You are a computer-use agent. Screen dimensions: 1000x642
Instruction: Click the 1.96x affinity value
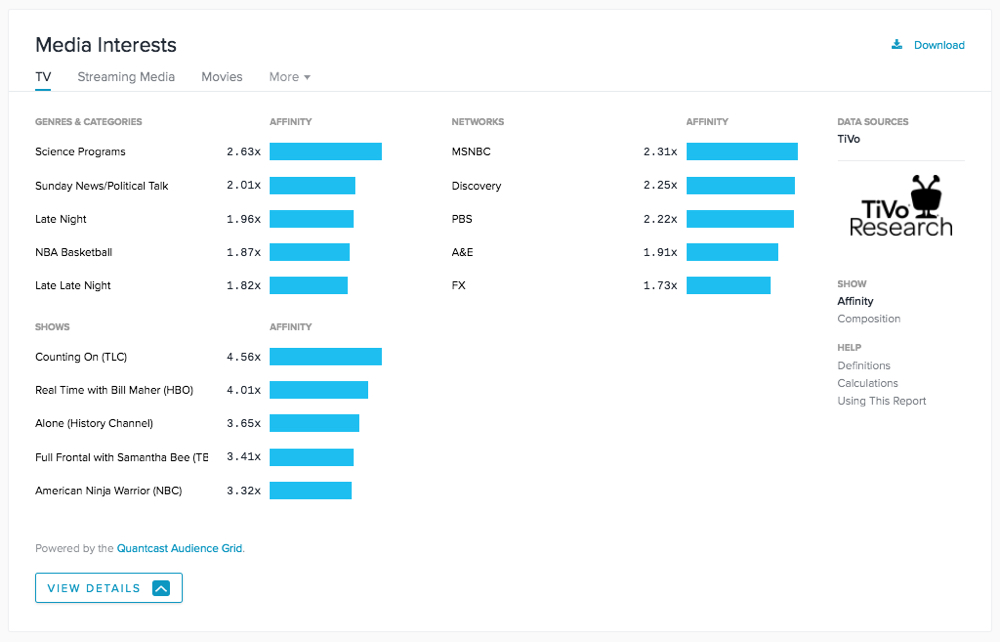pos(244,219)
